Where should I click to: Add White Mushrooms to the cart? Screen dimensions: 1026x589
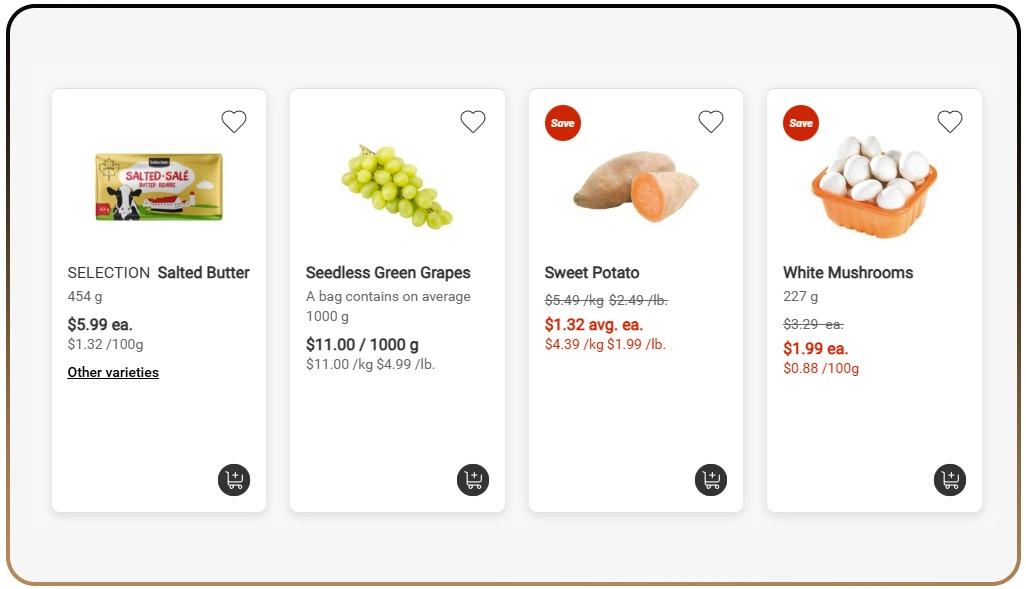[x=950, y=480]
